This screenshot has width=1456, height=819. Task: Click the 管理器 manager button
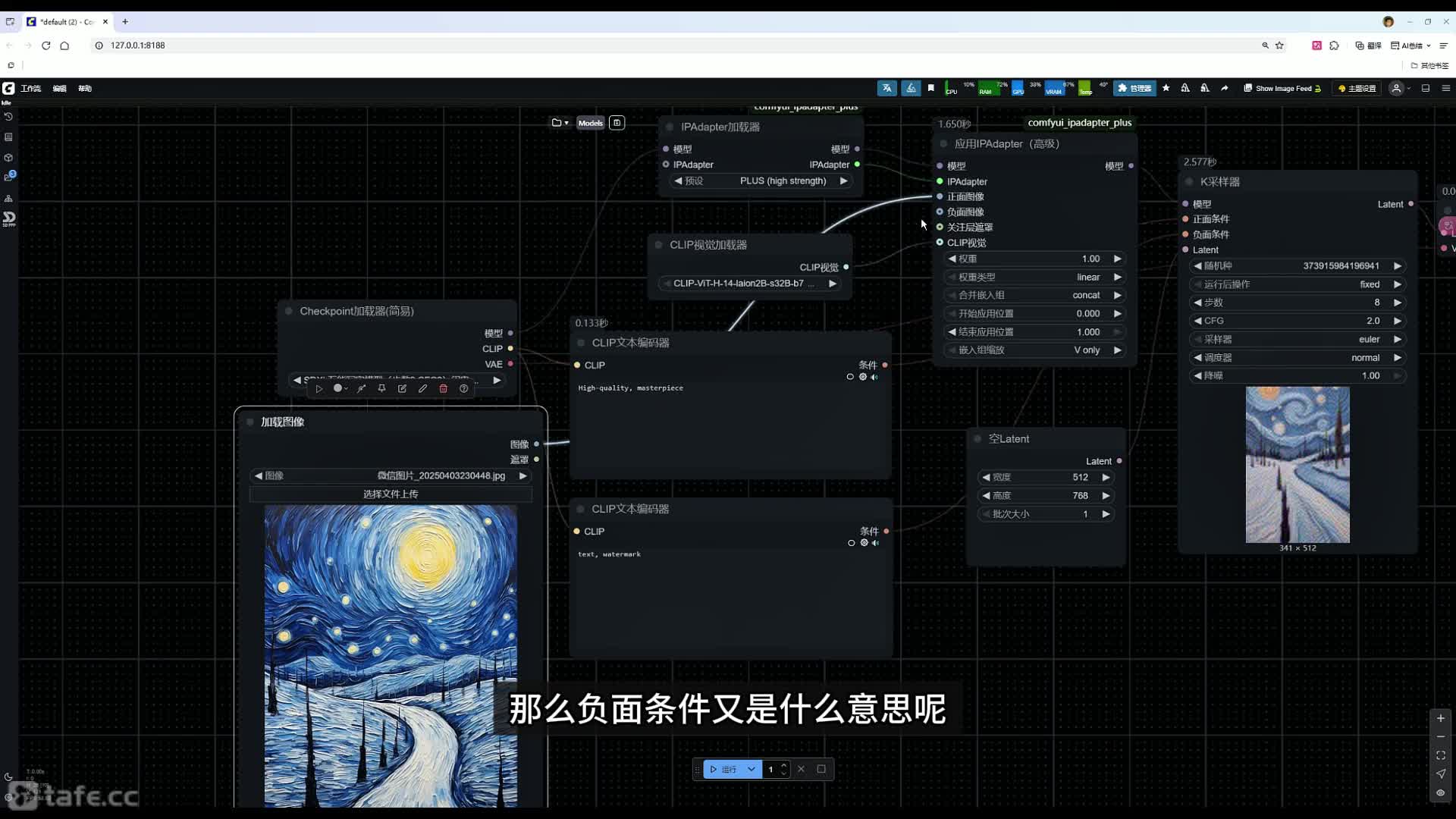pyautogui.click(x=1134, y=88)
